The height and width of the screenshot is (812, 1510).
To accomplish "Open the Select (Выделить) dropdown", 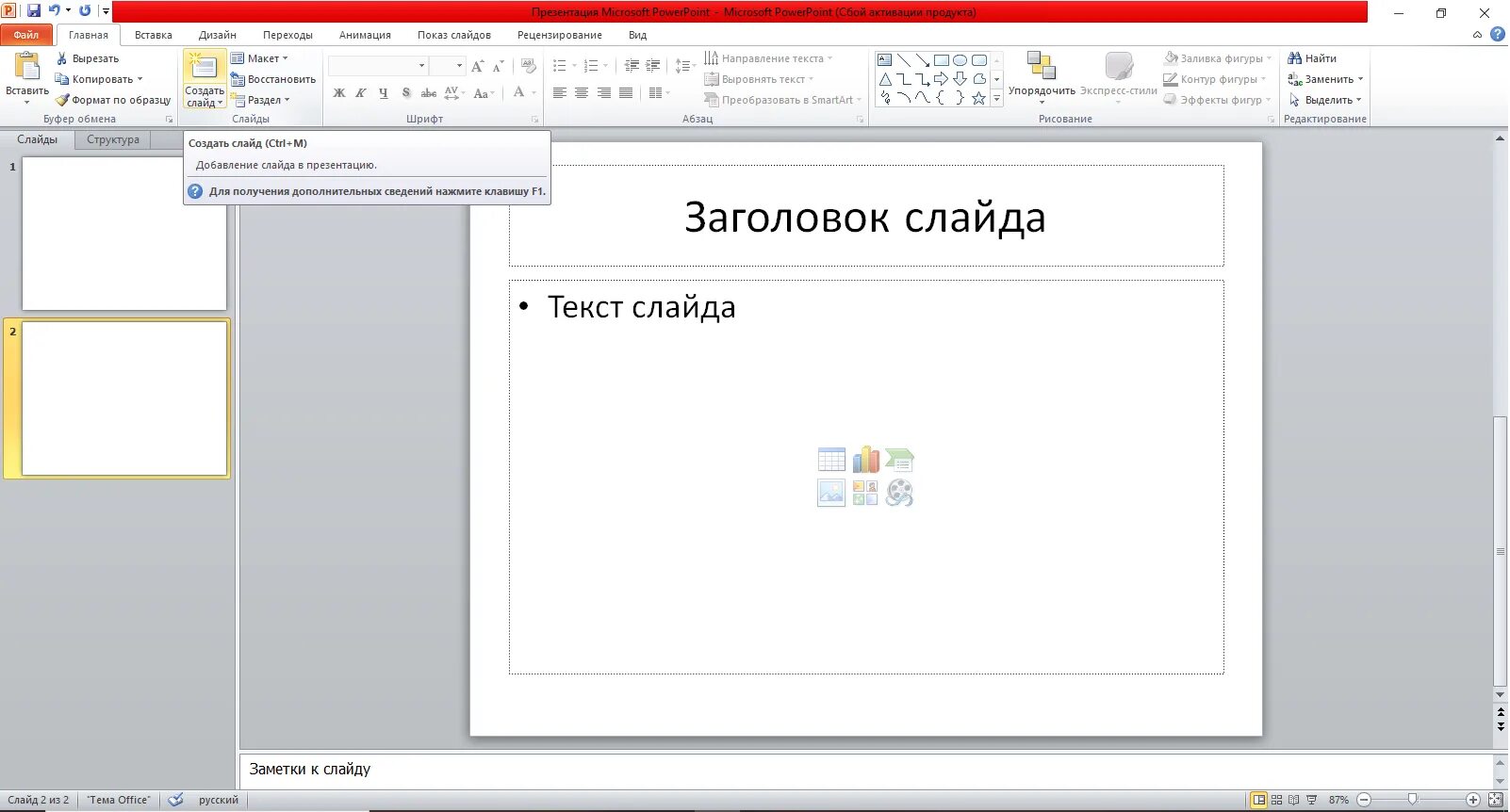I will pyautogui.click(x=1325, y=100).
